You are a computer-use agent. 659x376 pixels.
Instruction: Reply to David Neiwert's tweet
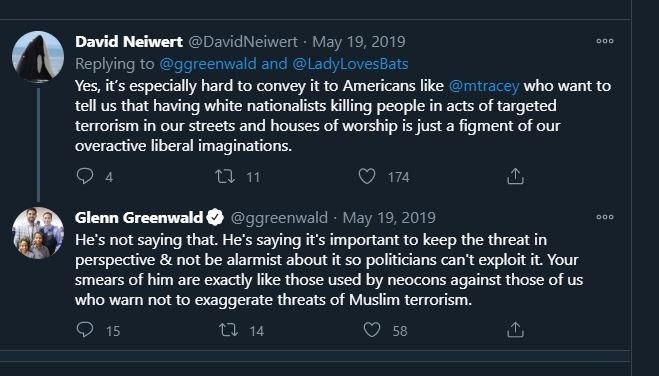pyautogui.click(x=85, y=176)
